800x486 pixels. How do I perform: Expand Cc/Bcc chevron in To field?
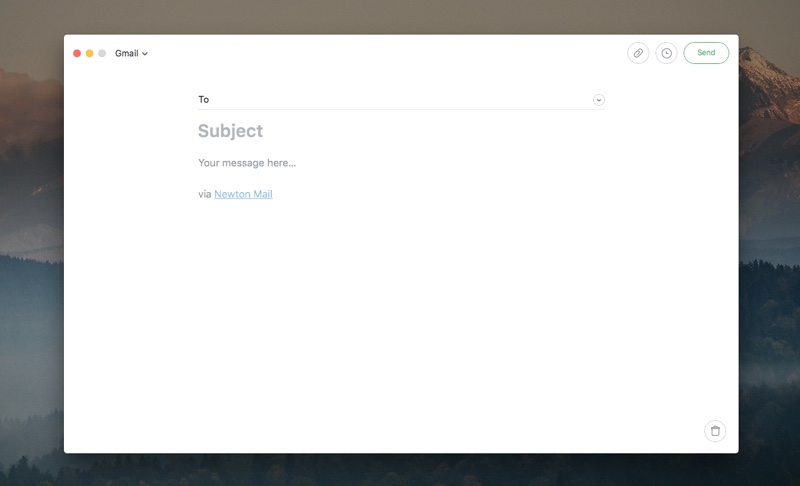tap(598, 100)
